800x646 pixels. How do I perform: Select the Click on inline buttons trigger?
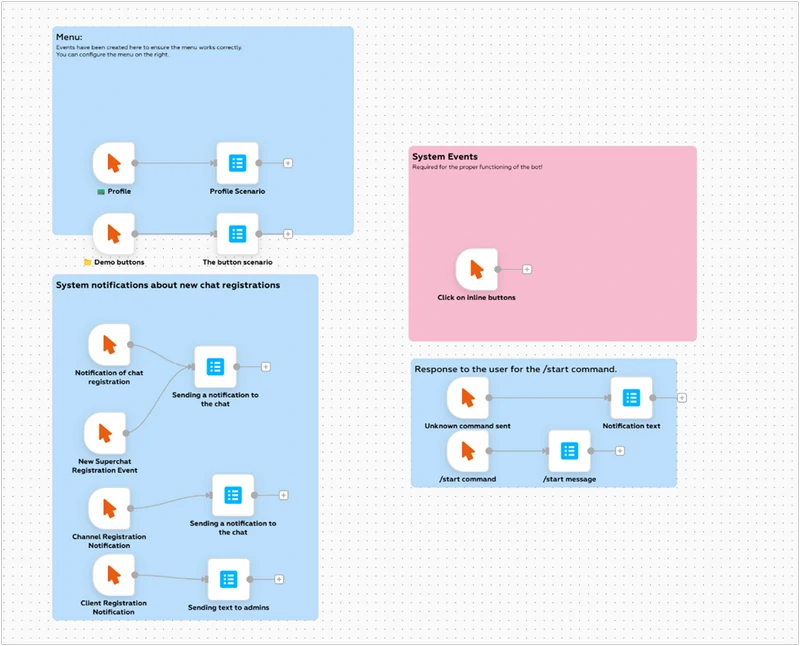point(476,269)
